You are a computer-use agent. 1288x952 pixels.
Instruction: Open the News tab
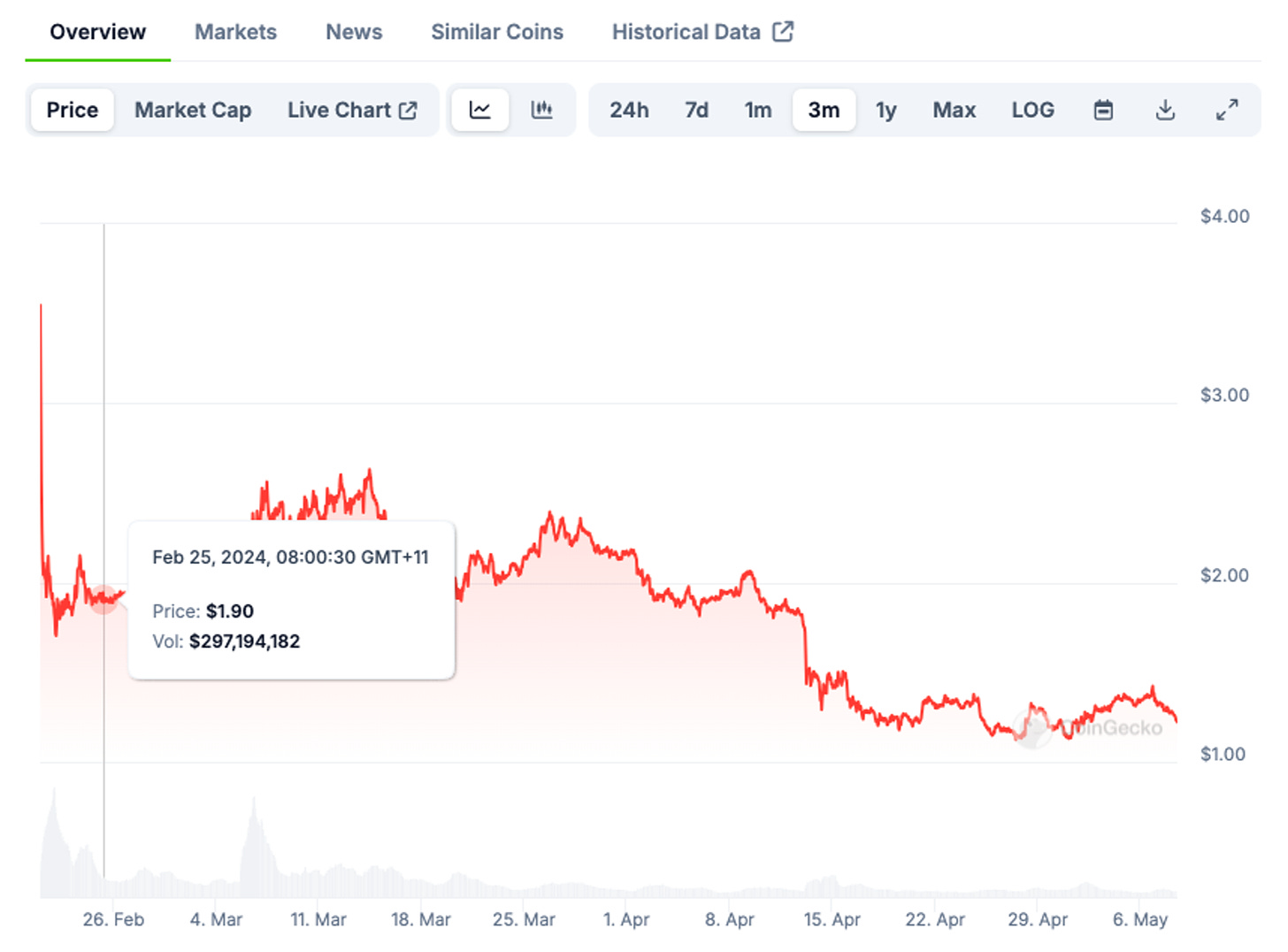click(x=354, y=32)
